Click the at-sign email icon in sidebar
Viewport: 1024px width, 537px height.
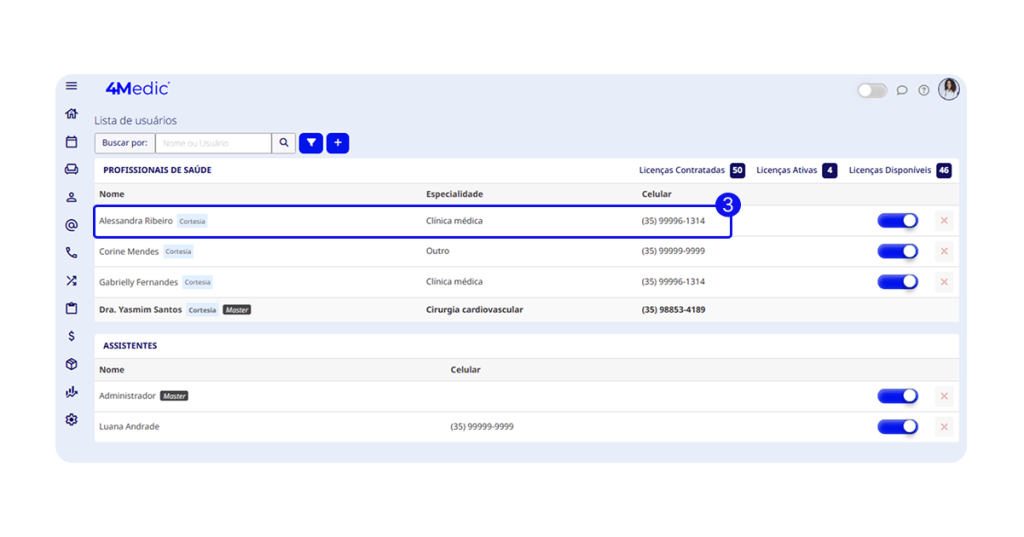tap(71, 225)
